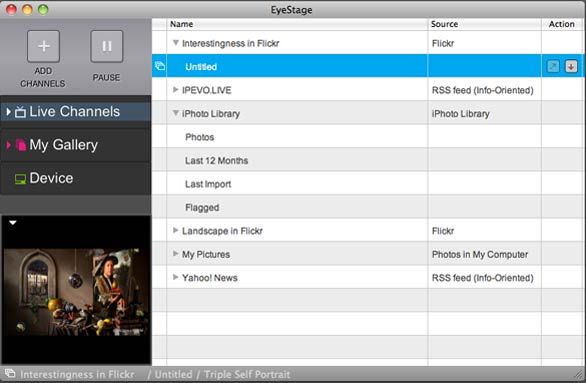Collapse Interestingness in Flickr channel
This screenshot has height=383, width=586.
[175, 43]
